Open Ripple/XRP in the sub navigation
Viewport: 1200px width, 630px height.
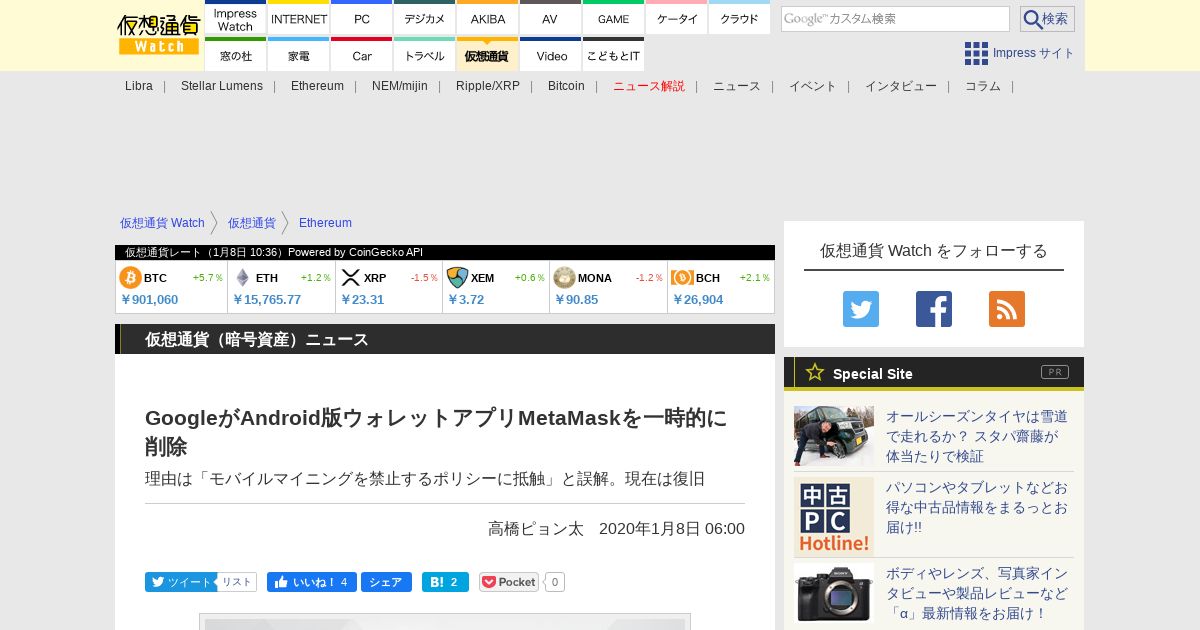[488, 86]
